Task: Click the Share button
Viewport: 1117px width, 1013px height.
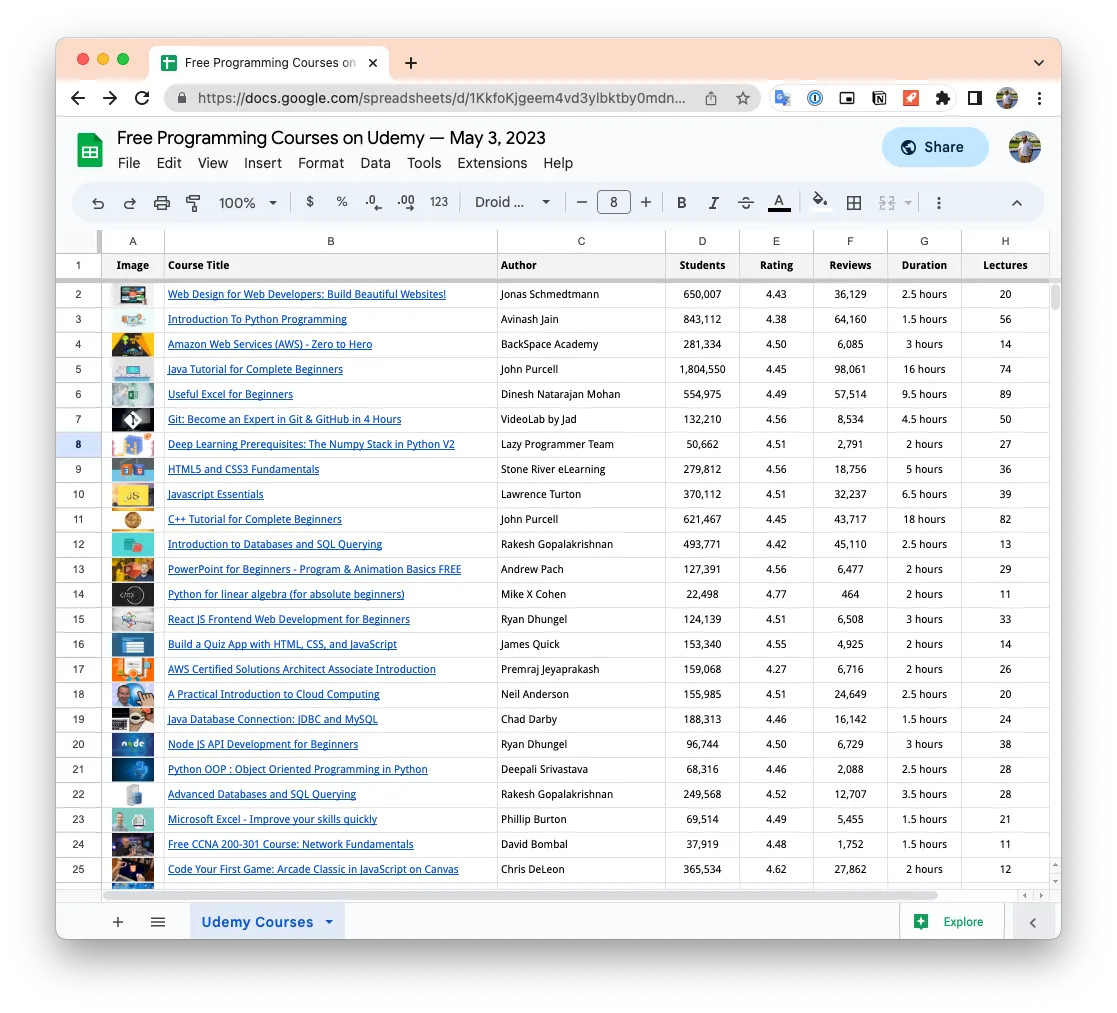Action: (x=934, y=146)
